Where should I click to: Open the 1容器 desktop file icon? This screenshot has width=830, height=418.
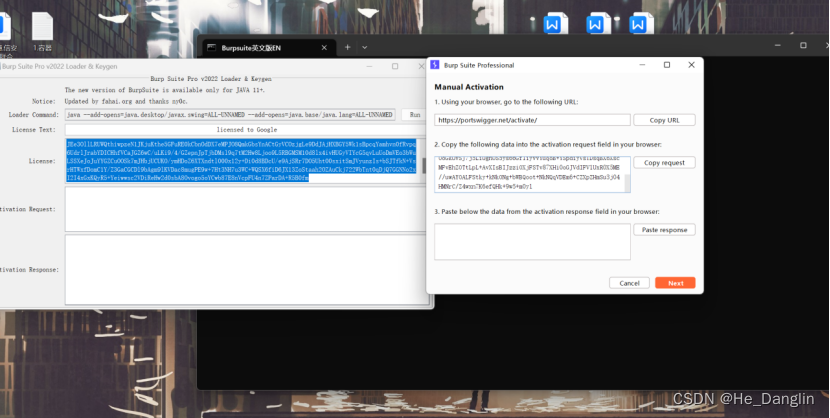point(42,31)
